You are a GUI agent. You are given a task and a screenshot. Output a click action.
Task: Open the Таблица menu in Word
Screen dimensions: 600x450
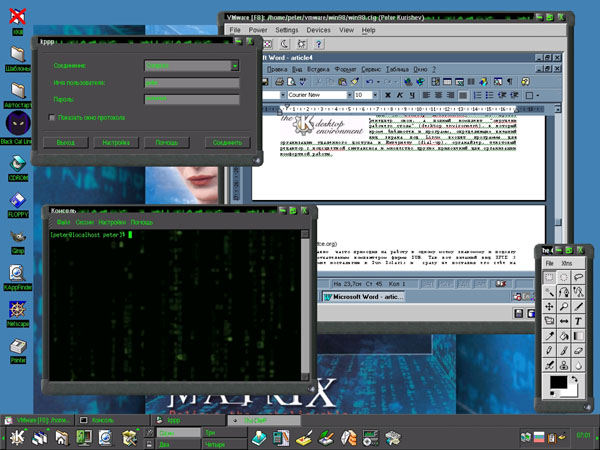(397, 69)
